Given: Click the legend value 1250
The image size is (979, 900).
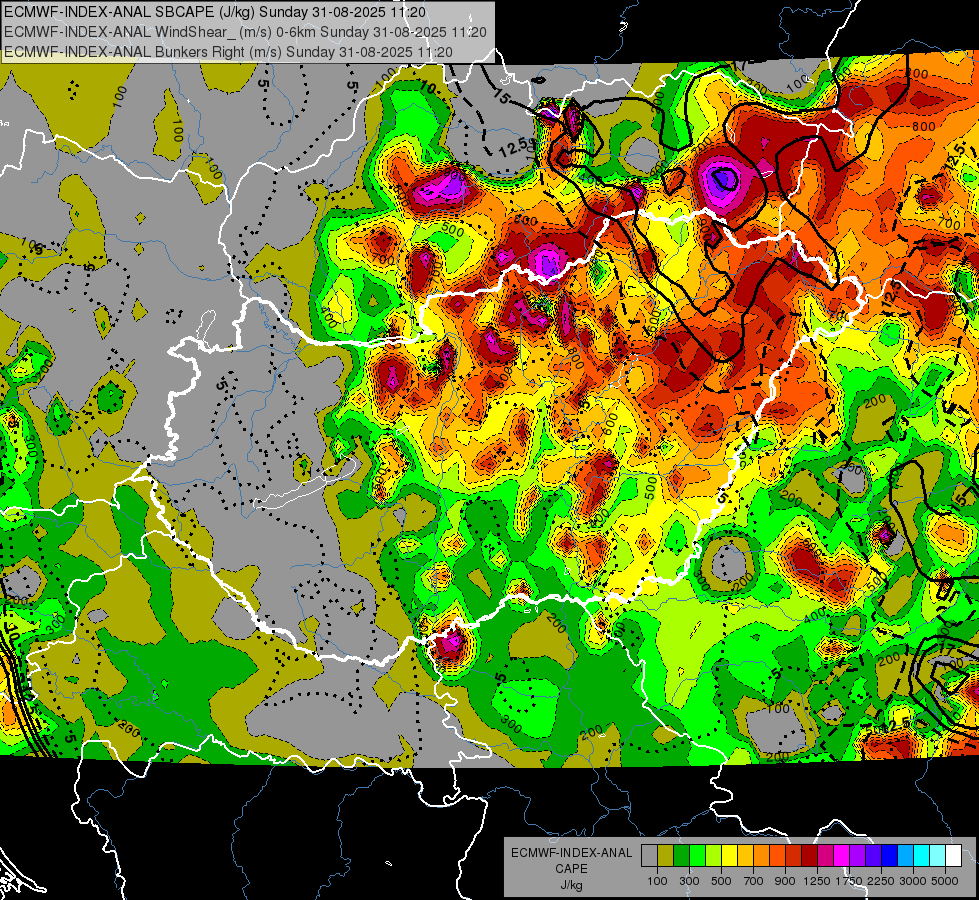Looking at the screenshot, I should click(x=817, y=881).
